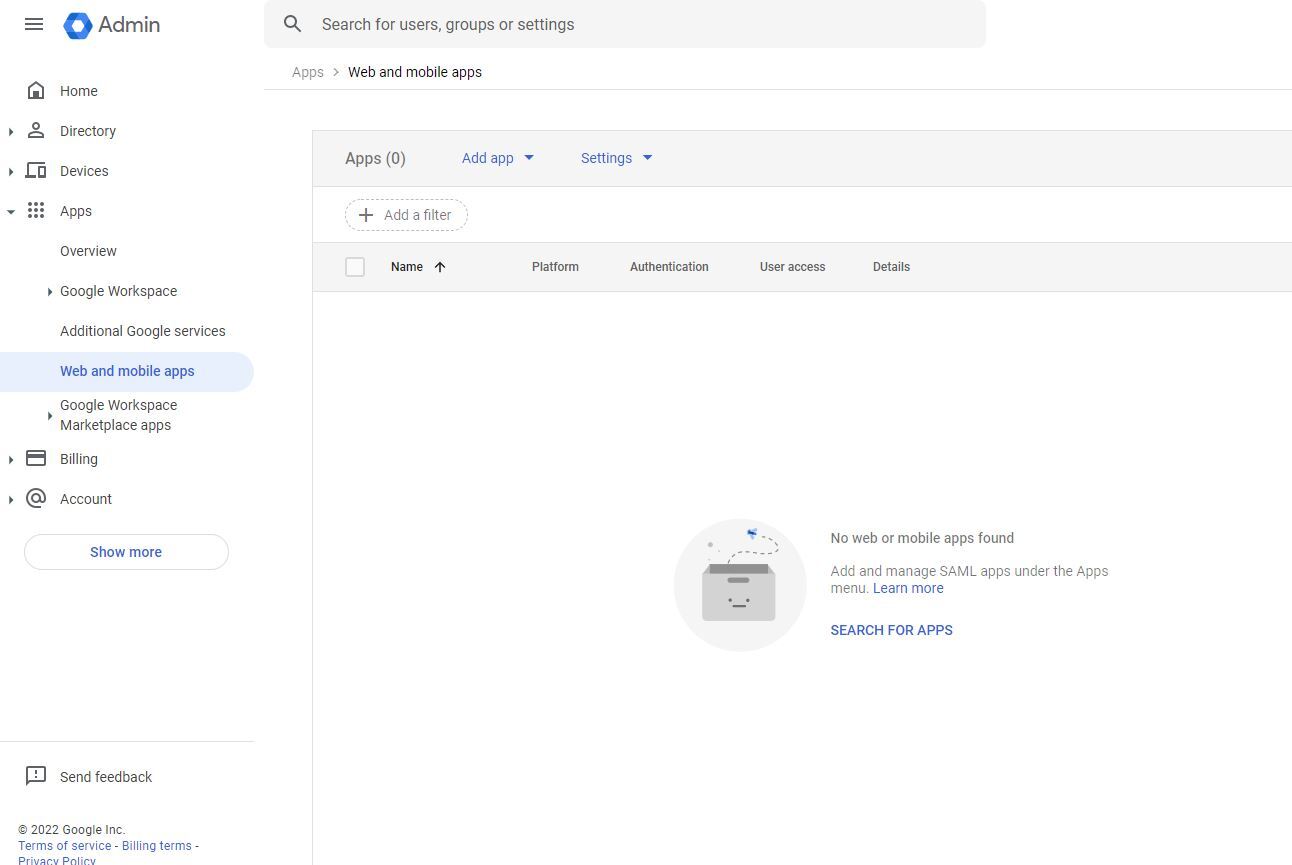This screenshot has width=1292, height=865.
Task: Click the Google Admin logo
Action: [111, 25]
